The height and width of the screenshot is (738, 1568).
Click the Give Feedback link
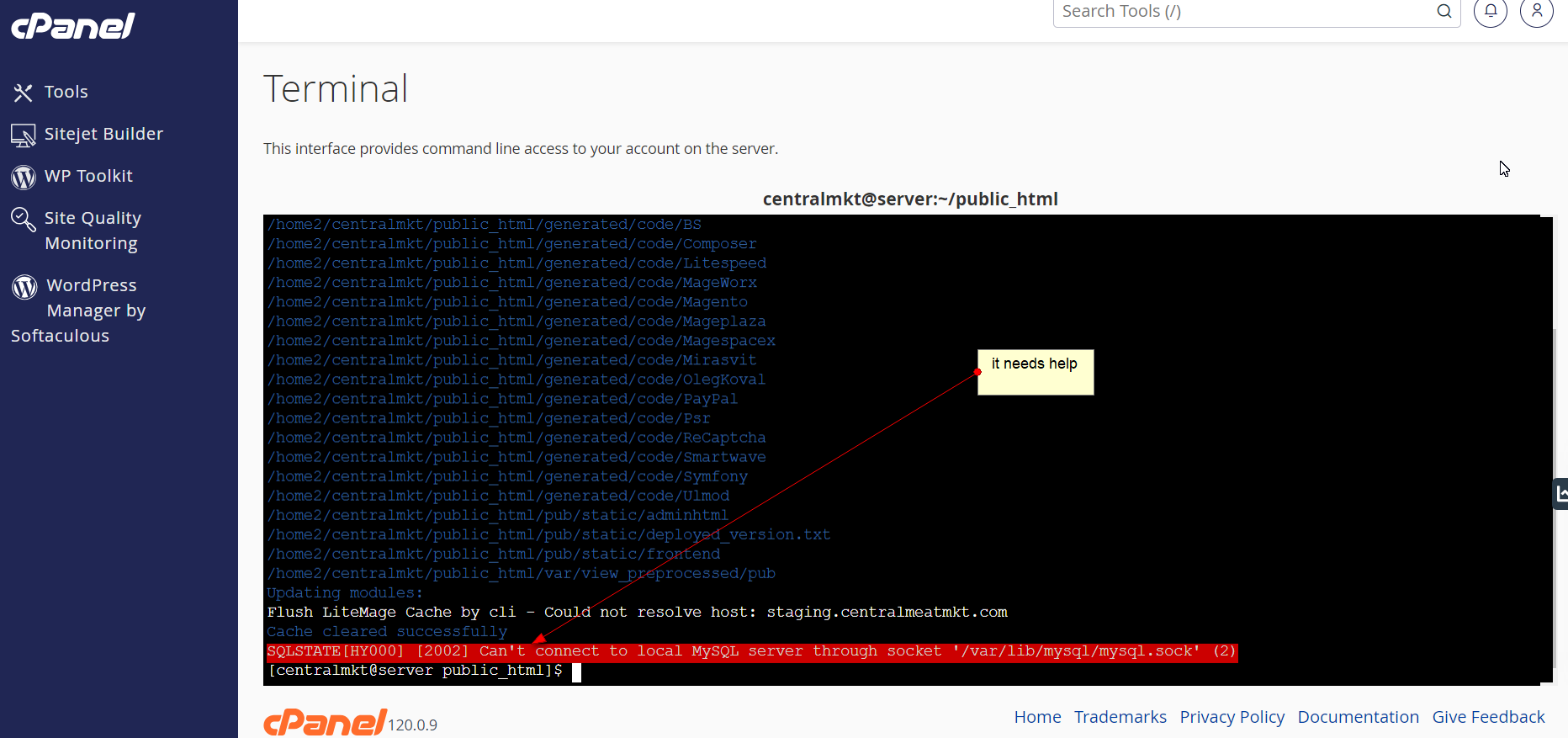1489,717
